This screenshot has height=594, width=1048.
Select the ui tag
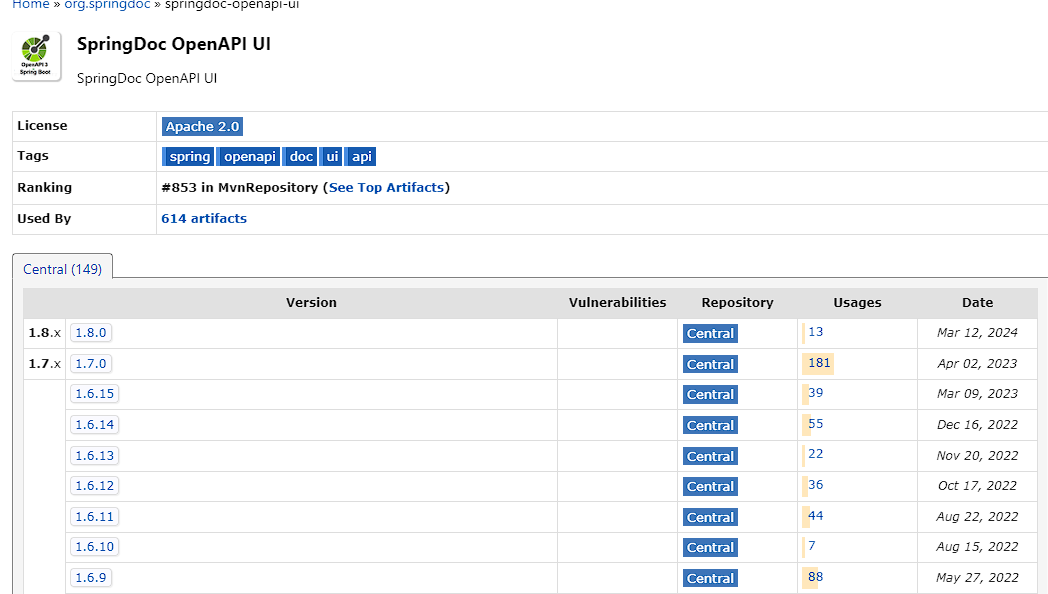pyautogui.click(x=332, y=156)
